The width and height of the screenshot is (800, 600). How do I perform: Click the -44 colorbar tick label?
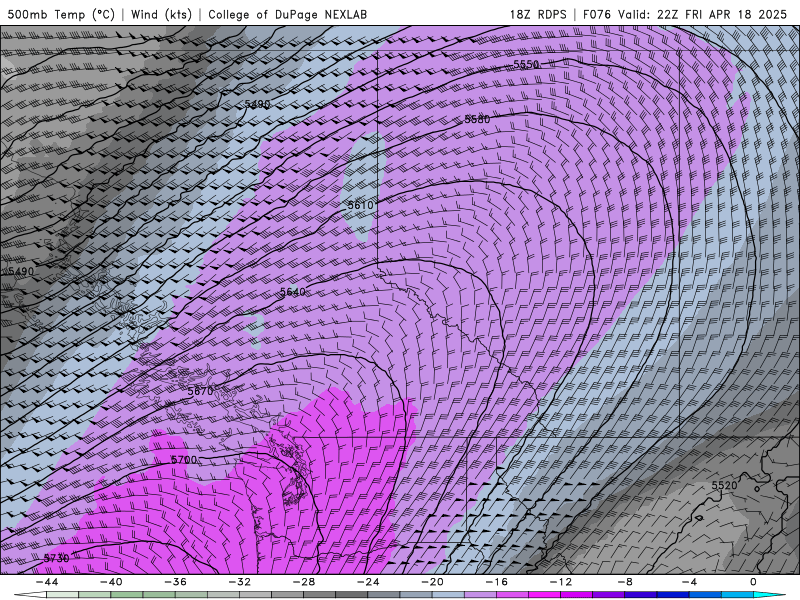(47, 582)
